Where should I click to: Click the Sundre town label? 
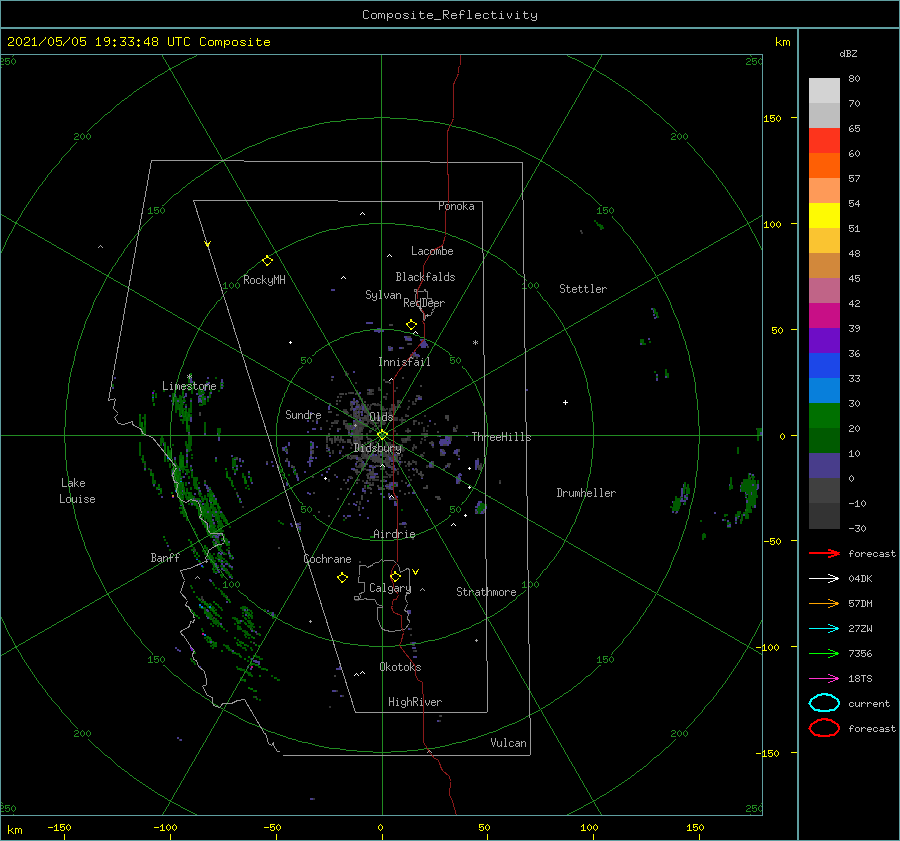[x=303, y=414]
